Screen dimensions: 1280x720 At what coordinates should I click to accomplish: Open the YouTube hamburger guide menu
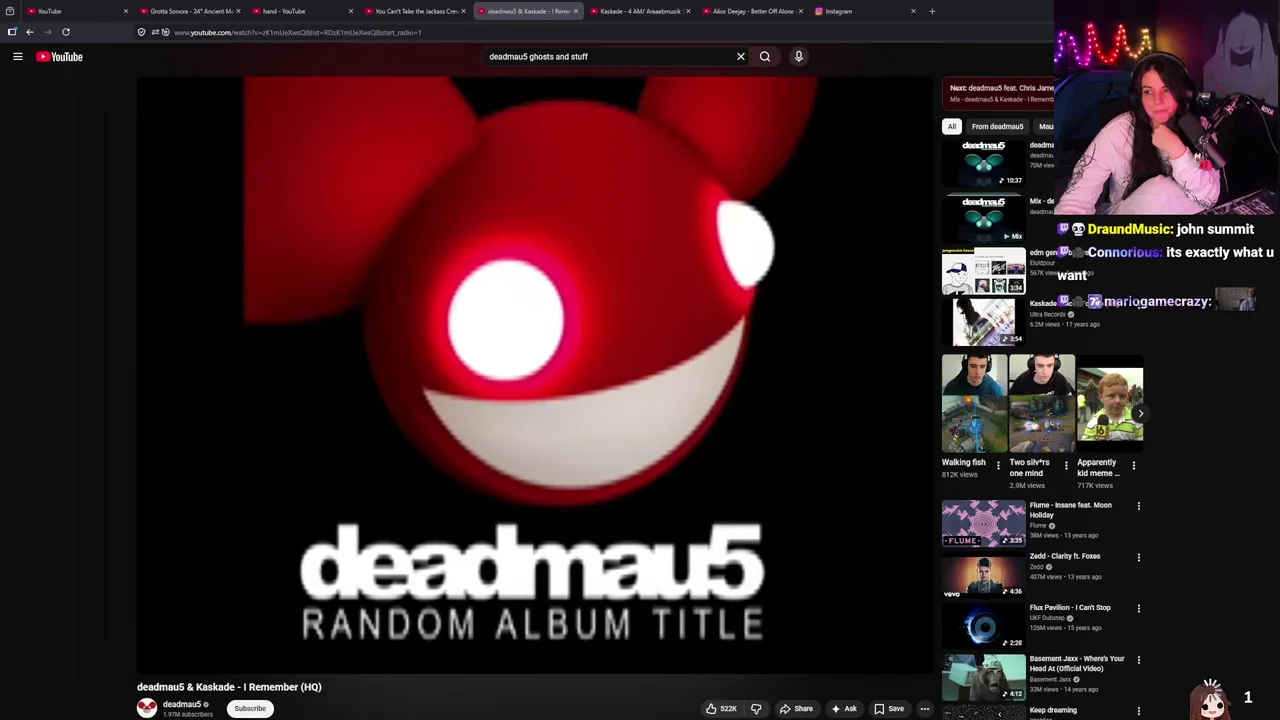pos(17,57)
